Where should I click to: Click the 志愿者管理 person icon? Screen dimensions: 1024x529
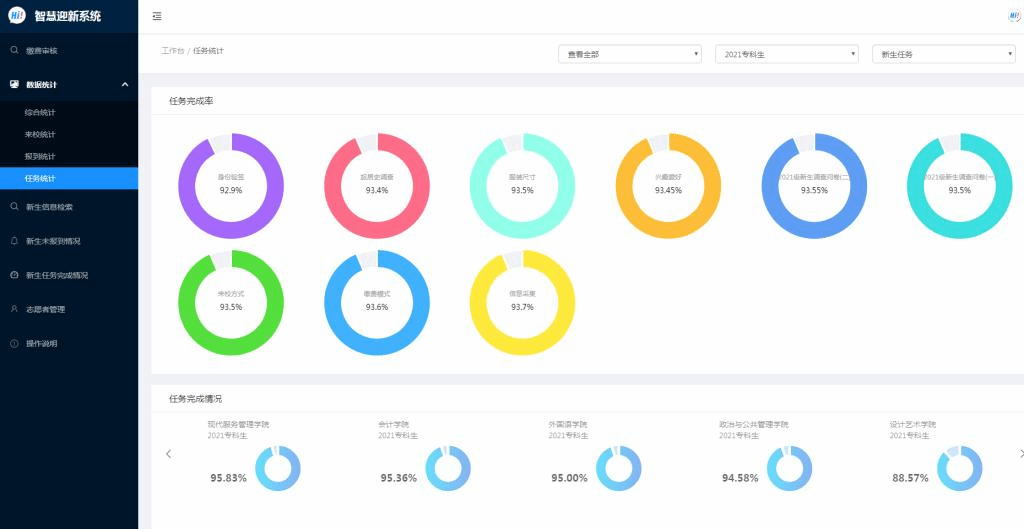coord(14,309)
